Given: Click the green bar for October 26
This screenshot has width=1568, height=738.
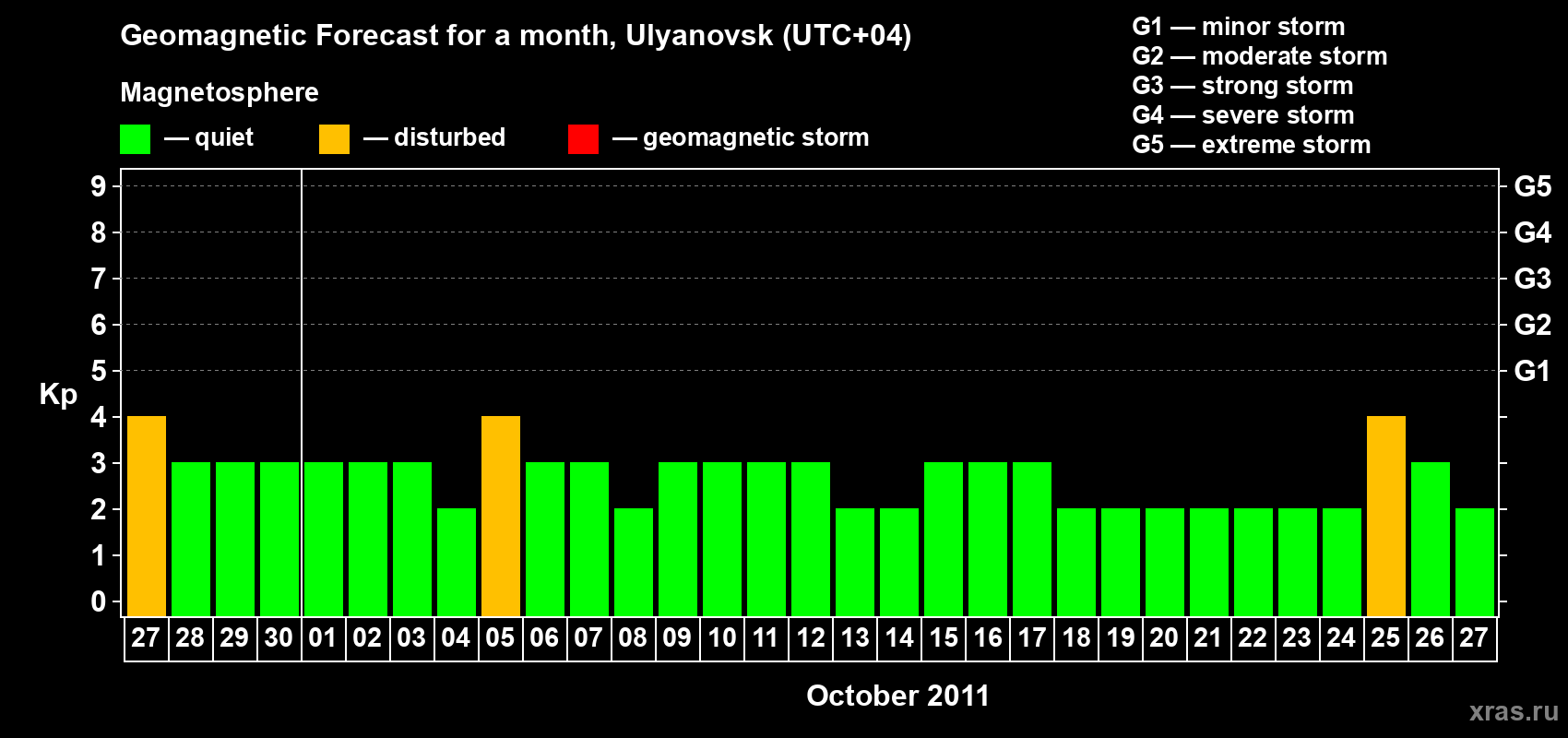Looking at the screenshot, I should point(1431,540).
